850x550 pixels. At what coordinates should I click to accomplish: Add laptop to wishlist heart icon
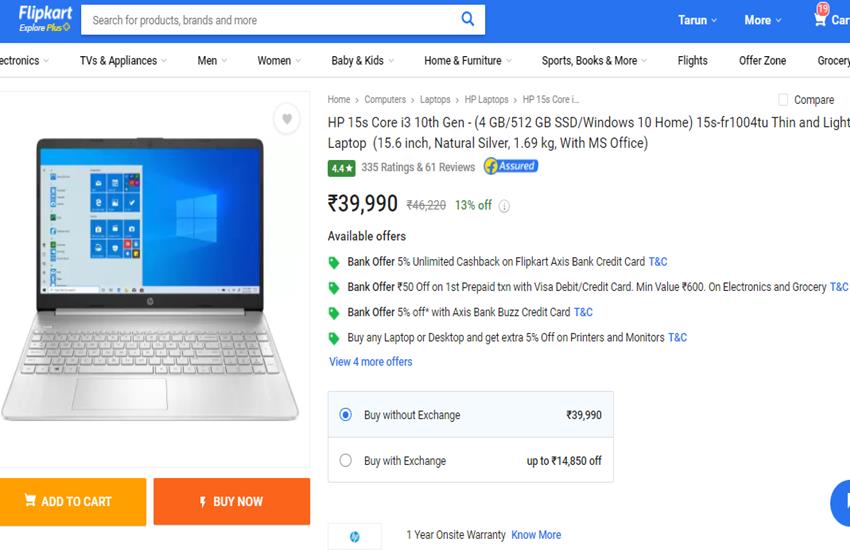[x=287, y=118]
